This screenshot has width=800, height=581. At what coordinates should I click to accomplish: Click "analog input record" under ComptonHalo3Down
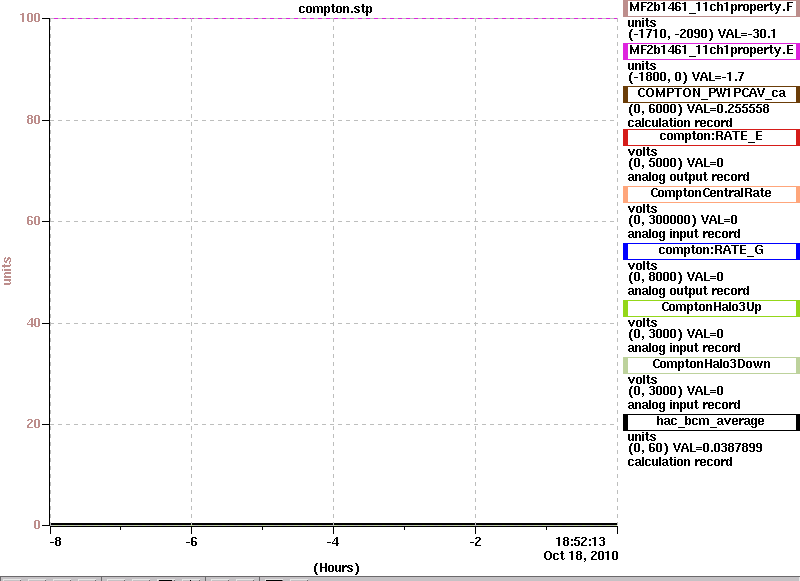684,405
